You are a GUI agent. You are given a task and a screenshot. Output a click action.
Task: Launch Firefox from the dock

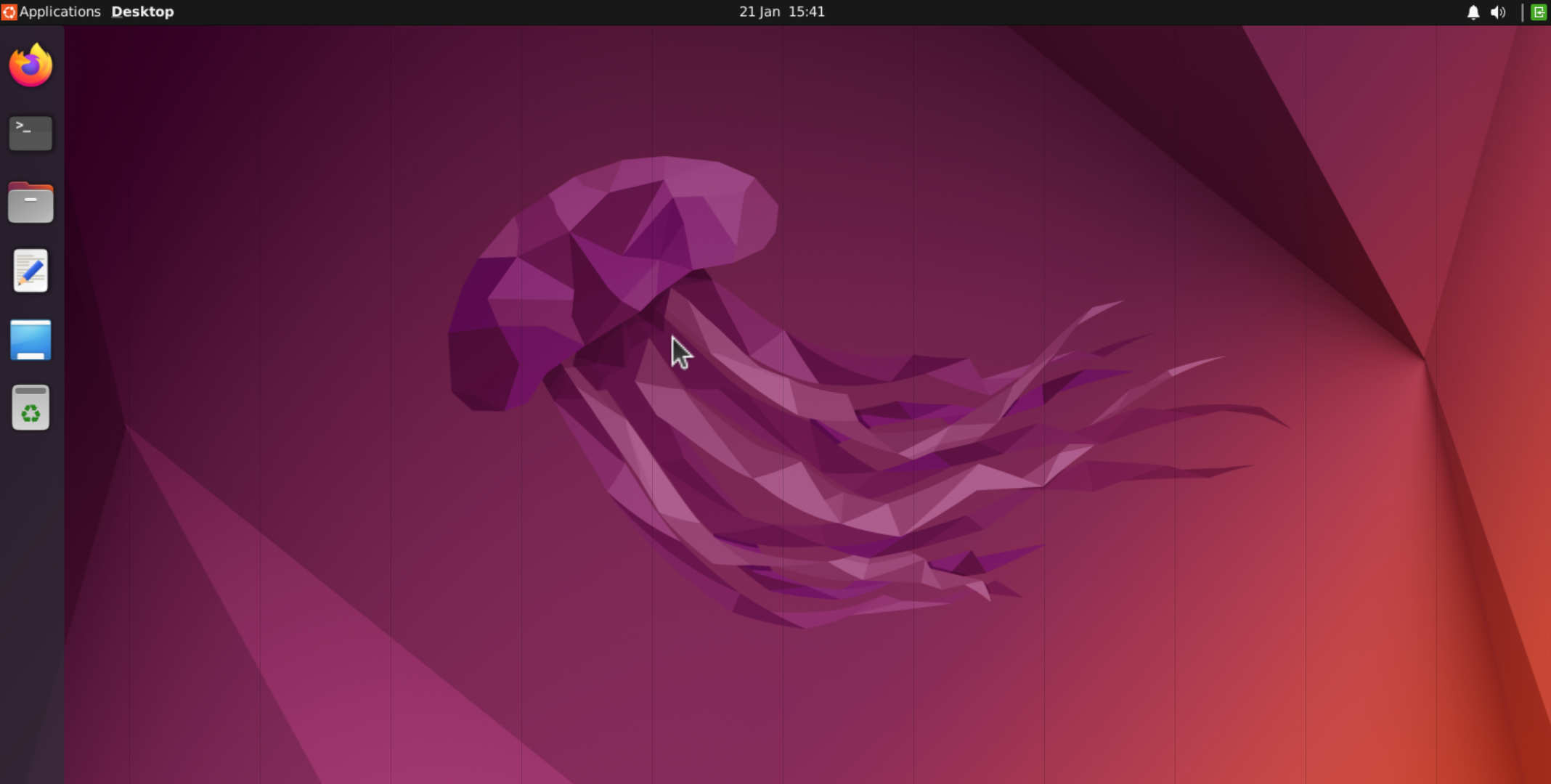[30, 66]
